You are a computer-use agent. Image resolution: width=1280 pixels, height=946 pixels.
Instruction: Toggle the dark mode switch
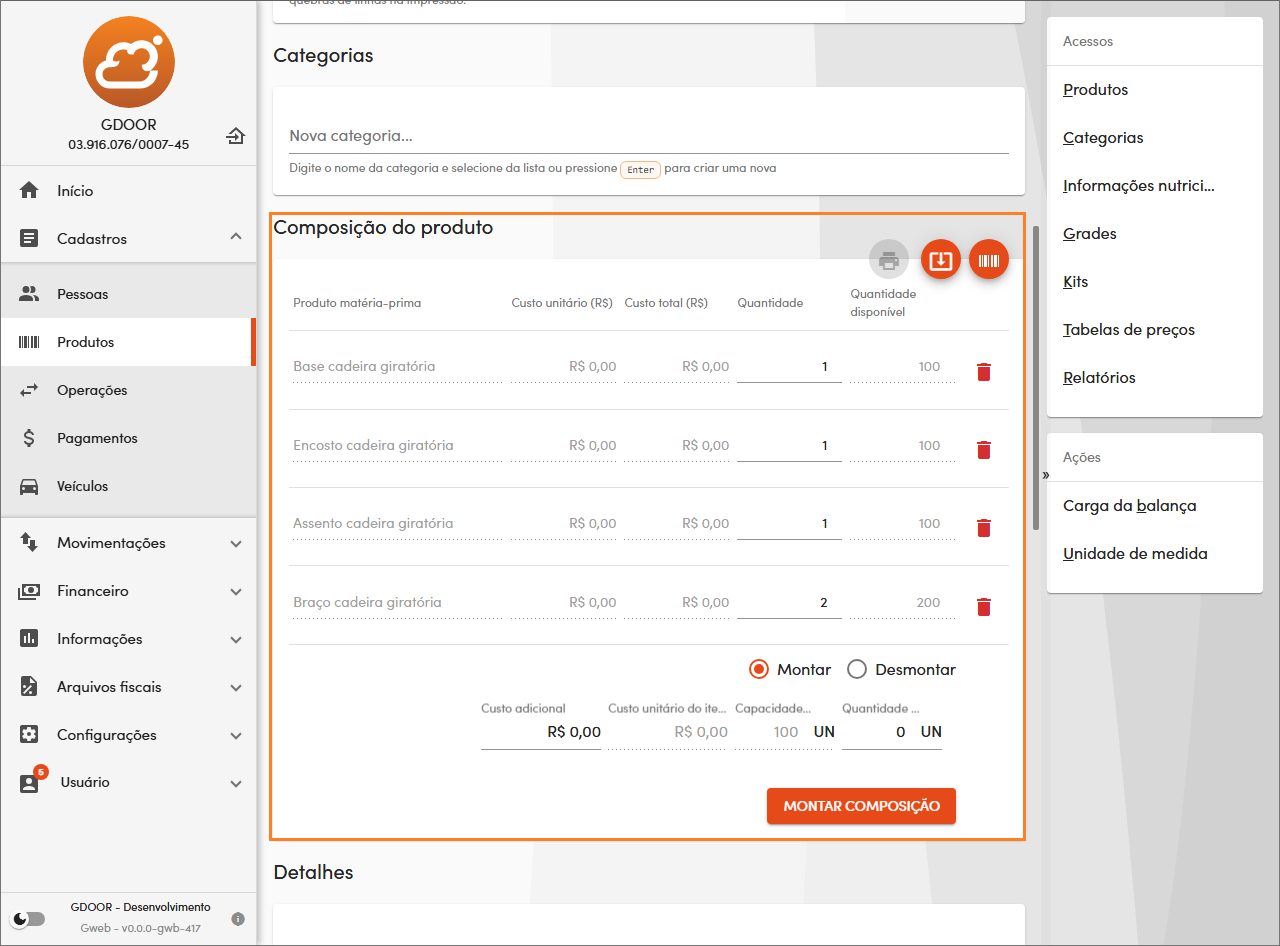click(x=29, y=918)
